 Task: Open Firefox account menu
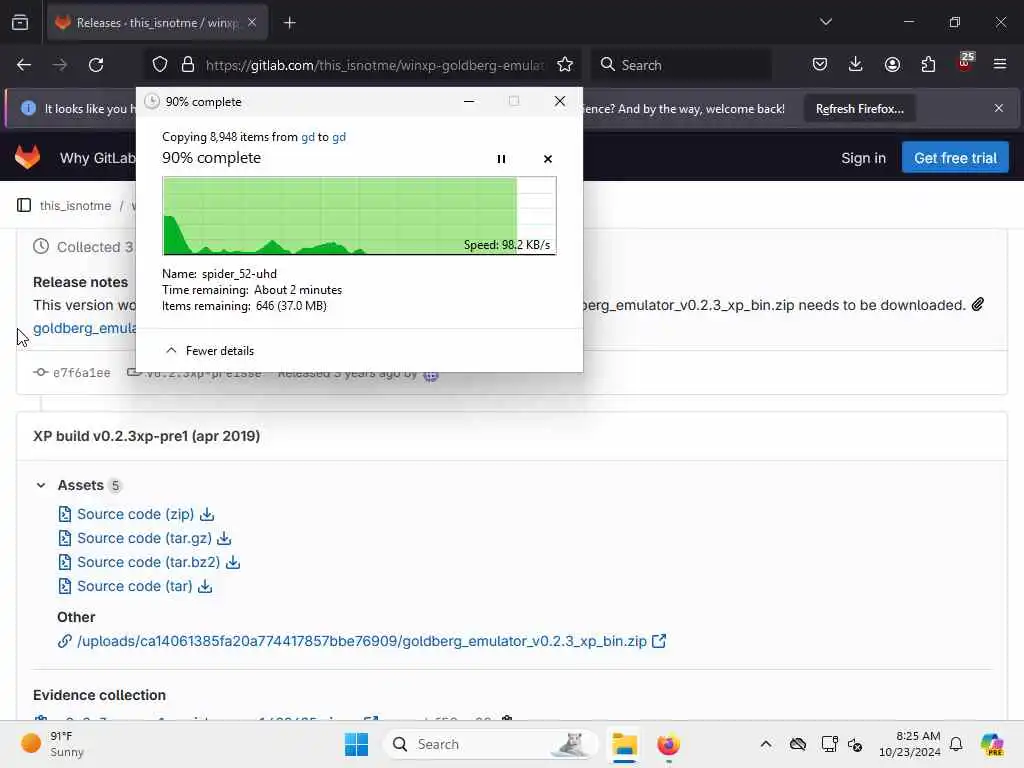click(892, 65)
